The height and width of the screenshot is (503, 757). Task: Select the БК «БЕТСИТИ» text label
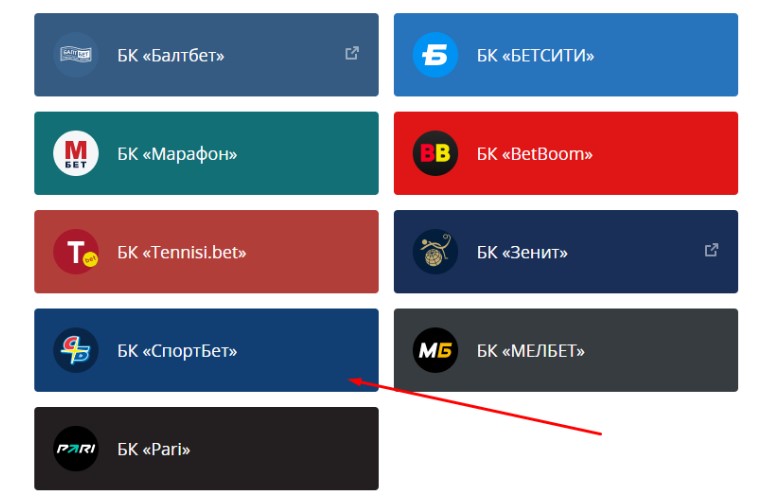[535, 56]
